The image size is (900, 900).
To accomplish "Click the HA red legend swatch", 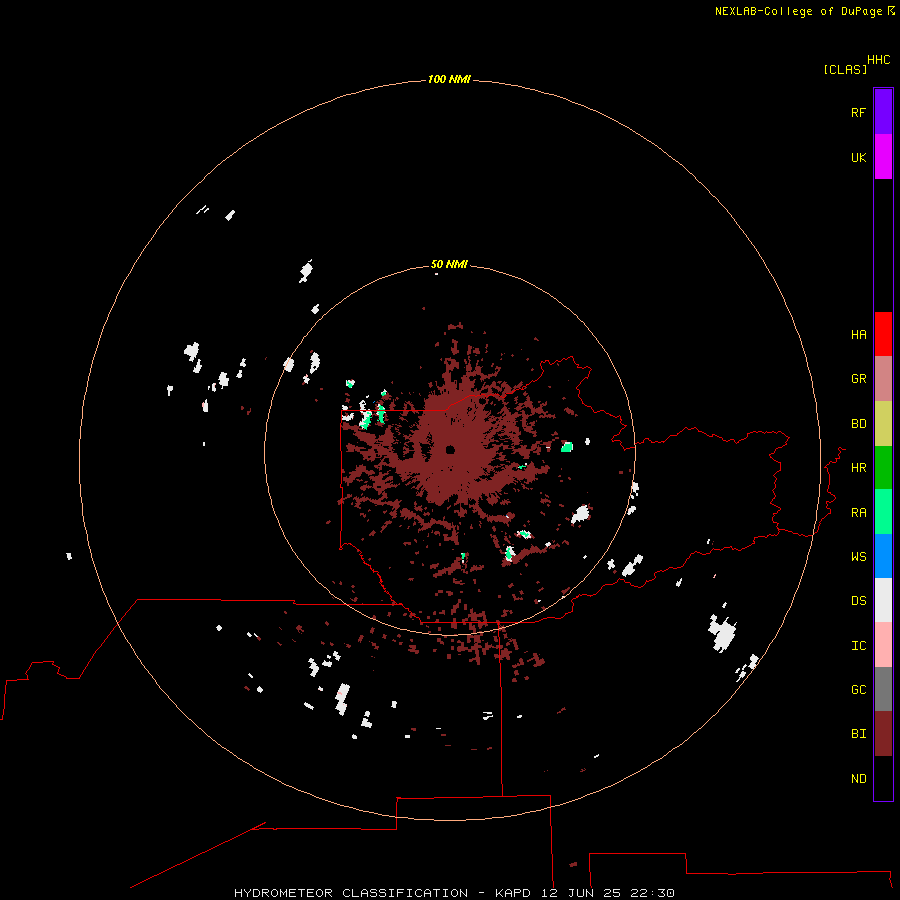I will click(x=883, y=334).
